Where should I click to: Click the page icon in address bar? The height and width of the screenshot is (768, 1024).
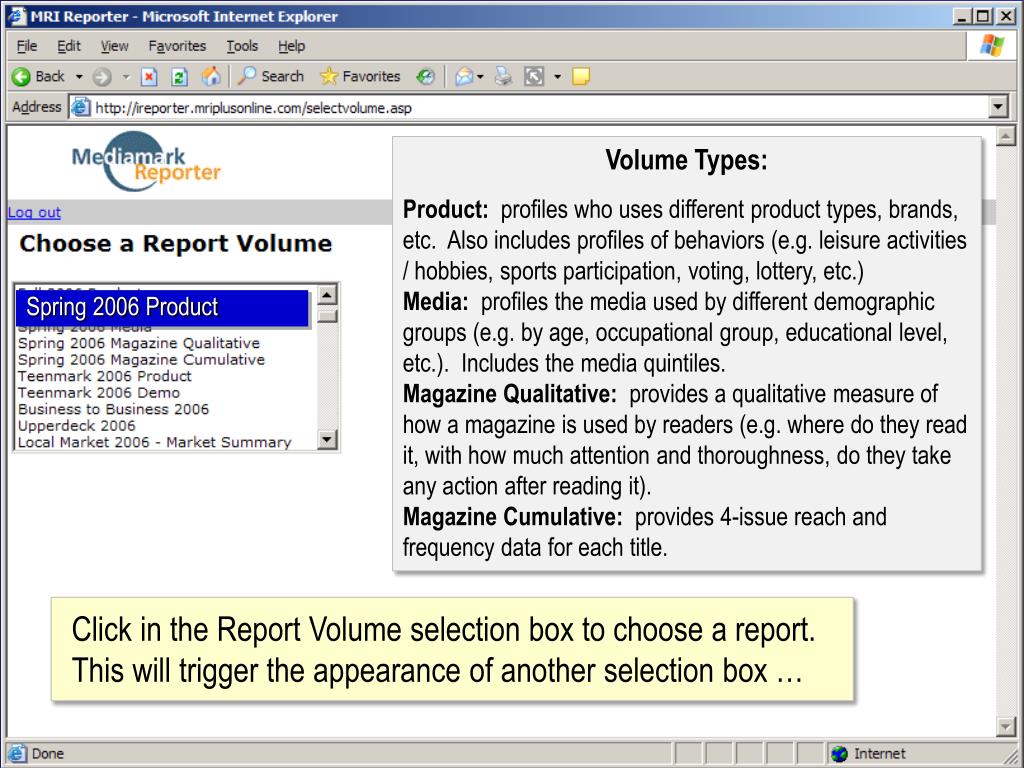click(x=80, y=107)
